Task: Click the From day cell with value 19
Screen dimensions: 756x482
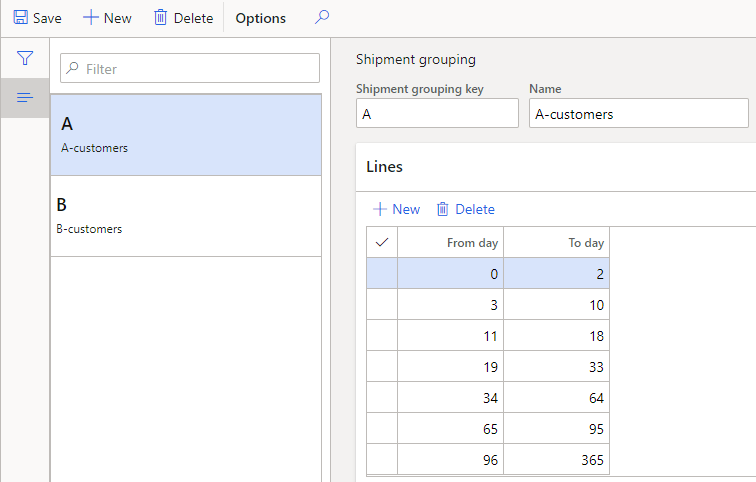Action: (450, 366)
